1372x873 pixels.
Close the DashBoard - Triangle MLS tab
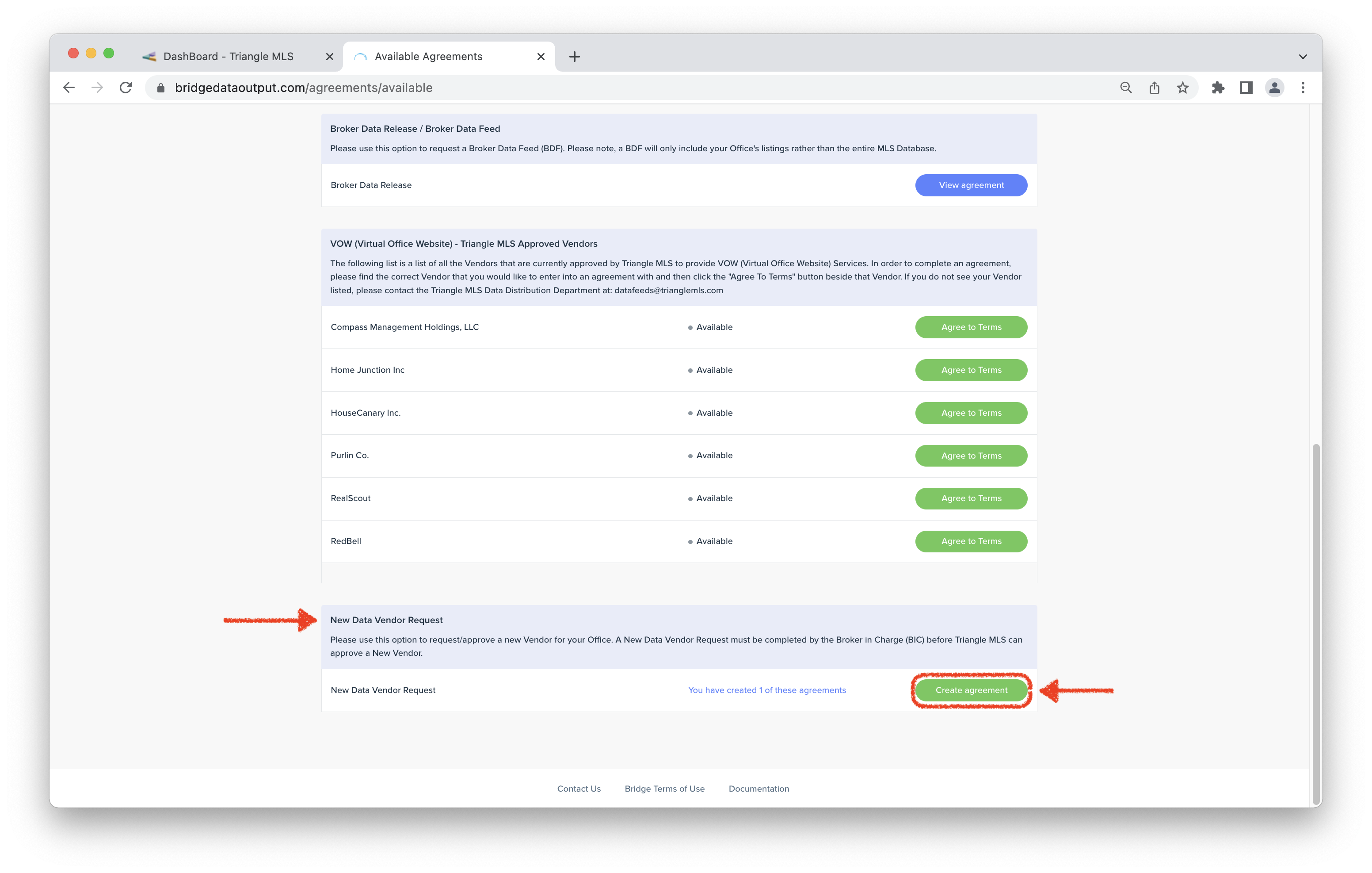click(329, 57)
